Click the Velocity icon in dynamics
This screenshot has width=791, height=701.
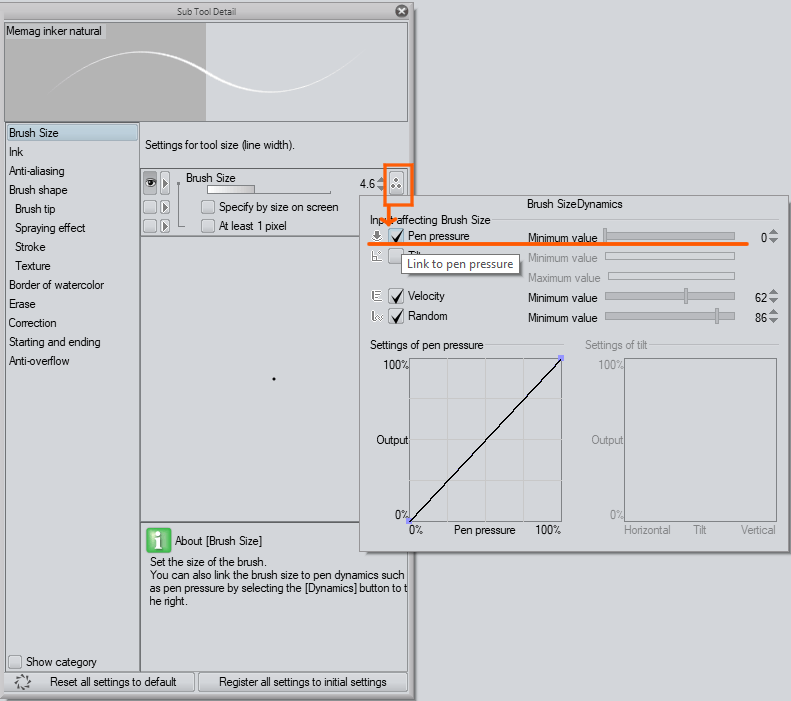[377, 297]
